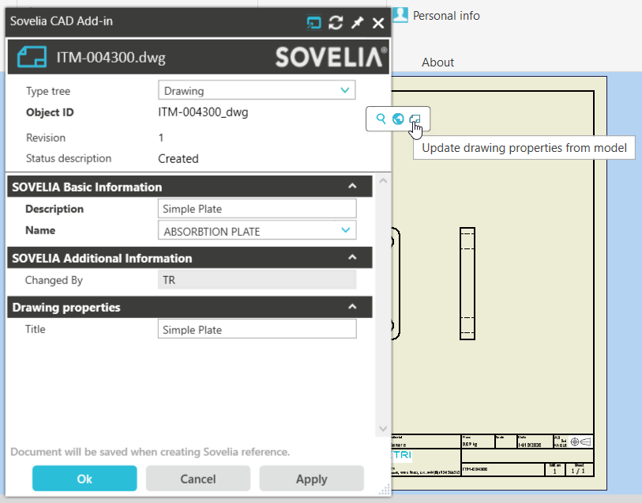
Task: Confirm with the Ok button
Action: pos(85,478)
